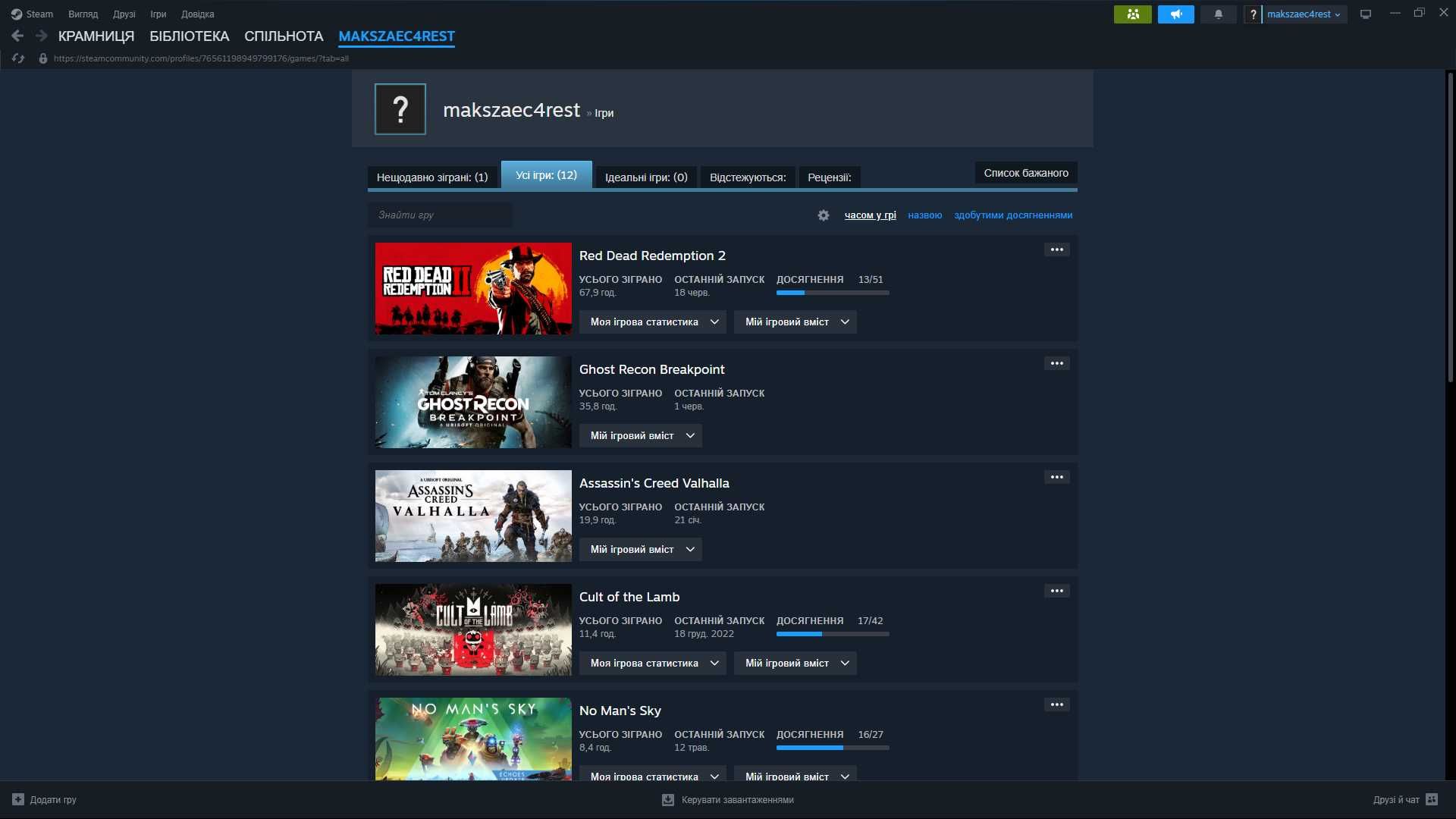Click Cult of the Lamb achievements progress bar
The height and width of the screenshot is (819, 1456).
(833, 634)
